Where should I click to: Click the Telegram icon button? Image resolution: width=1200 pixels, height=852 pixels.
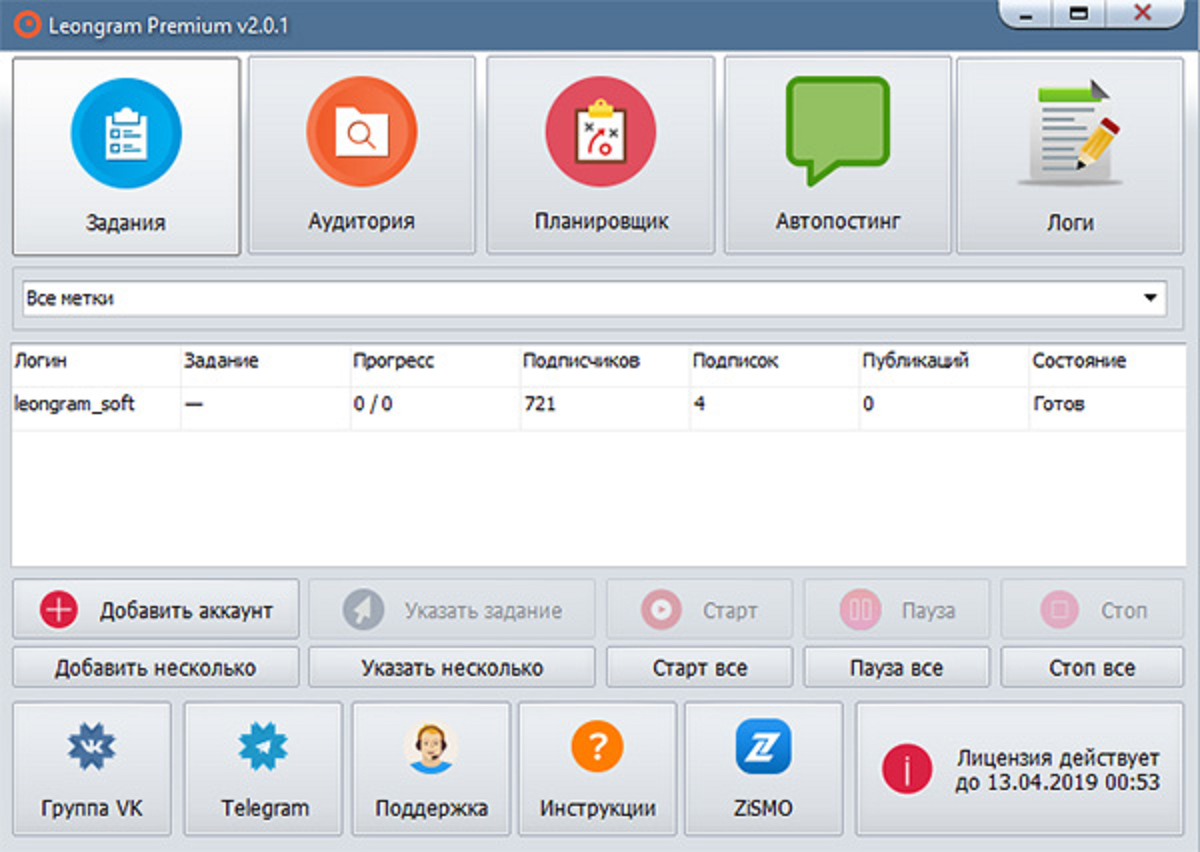tap(264, 749)
